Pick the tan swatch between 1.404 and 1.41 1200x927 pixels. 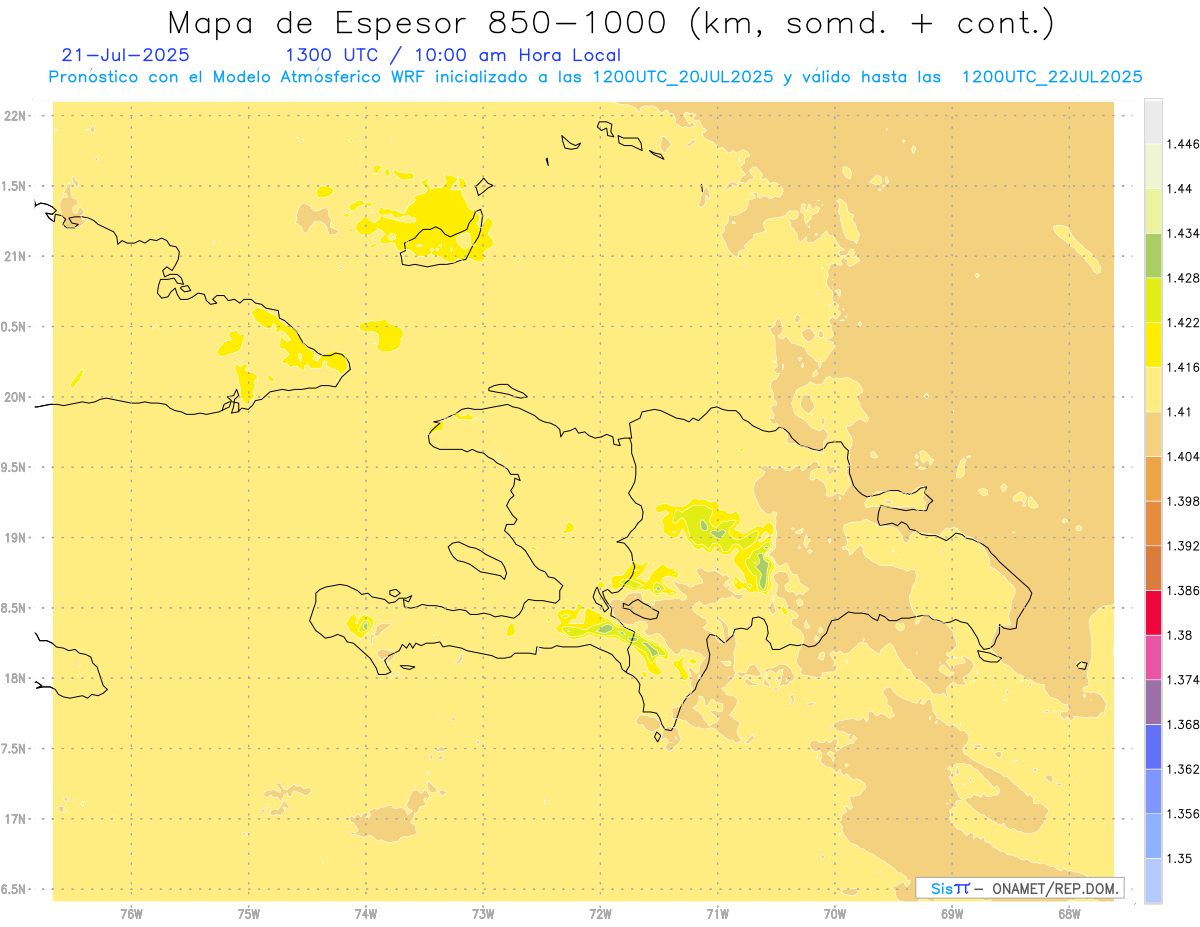point(1153,434)
